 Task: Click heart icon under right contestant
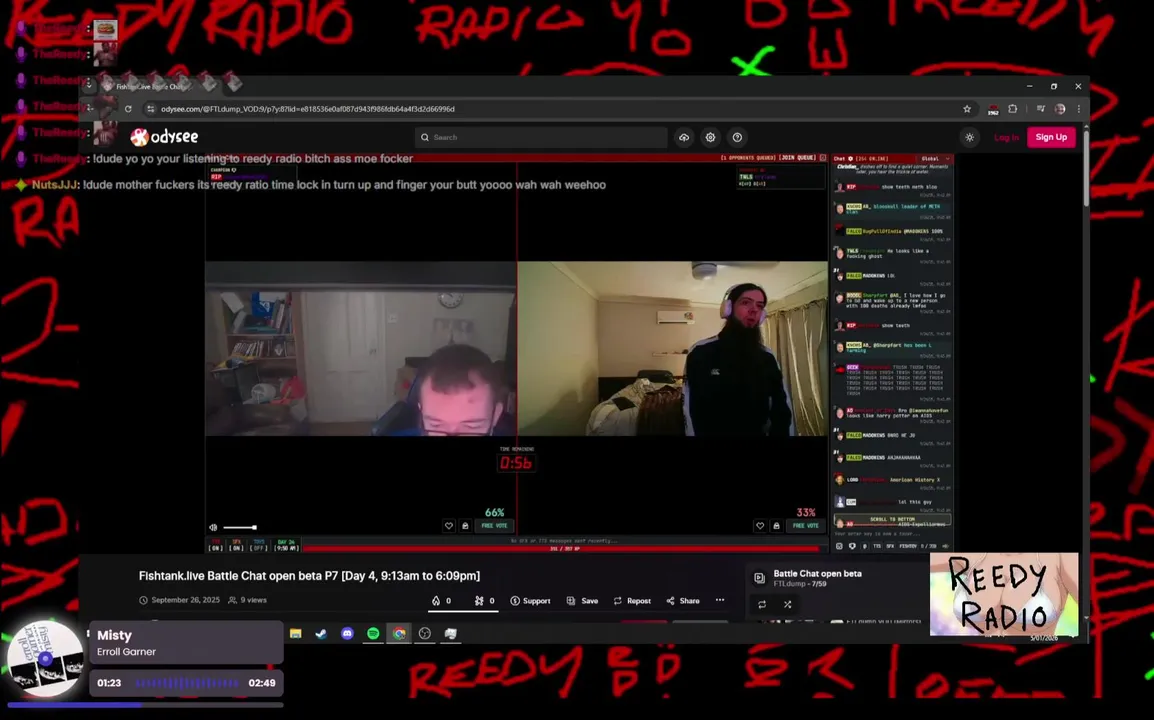pyautogui.click(x=760, y=526)
